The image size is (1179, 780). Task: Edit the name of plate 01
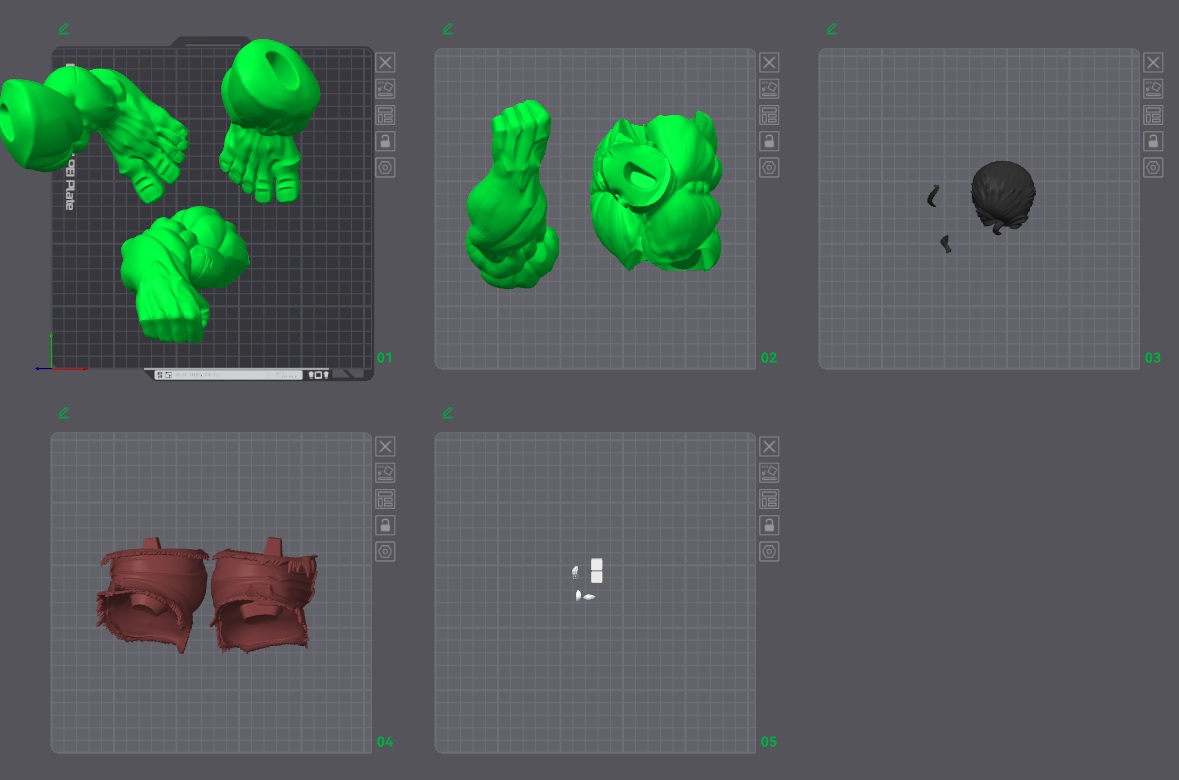click(x=64, y=29)
